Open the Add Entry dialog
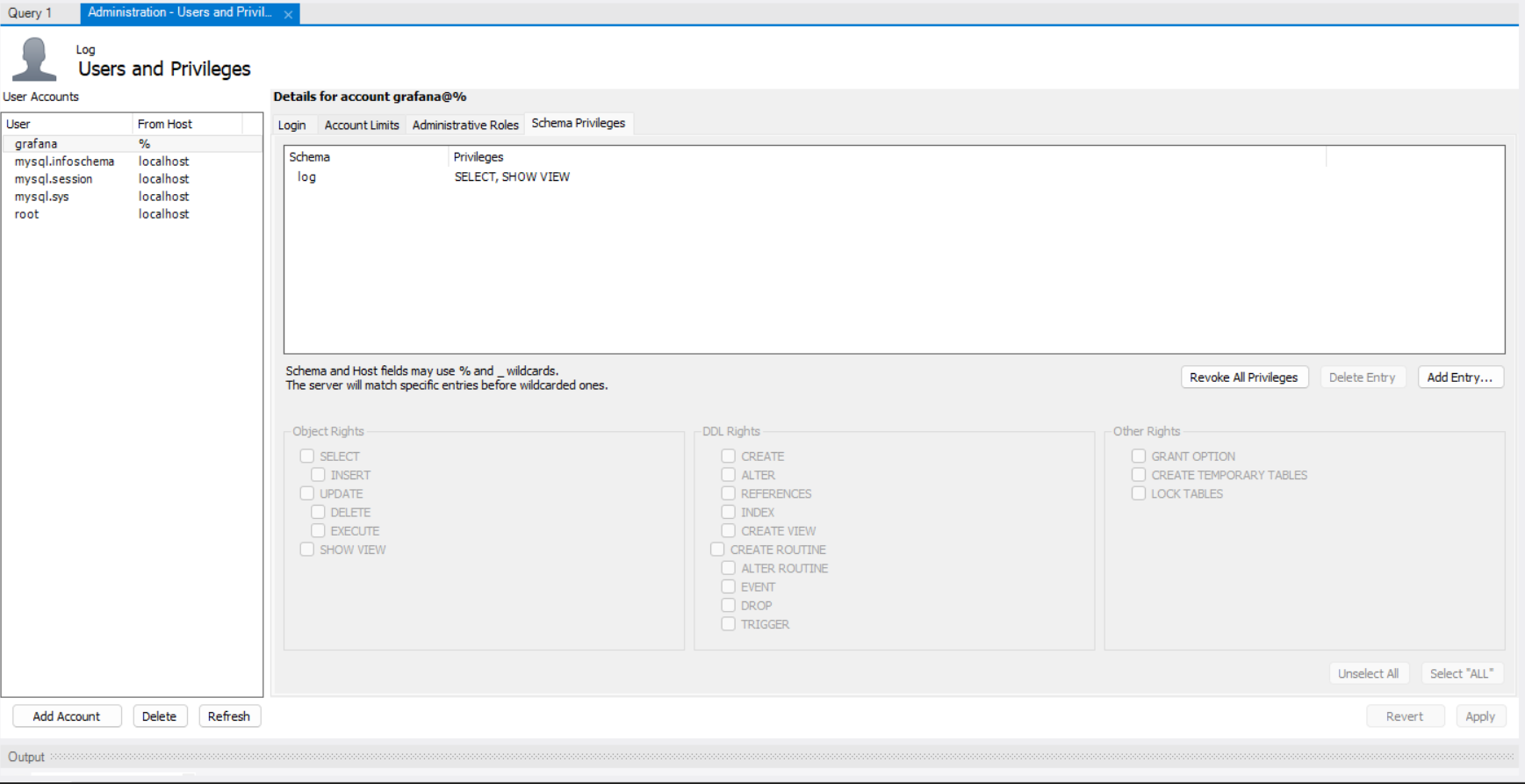1525x784 pixels. pyautogui.click(x=1460, y=378)
